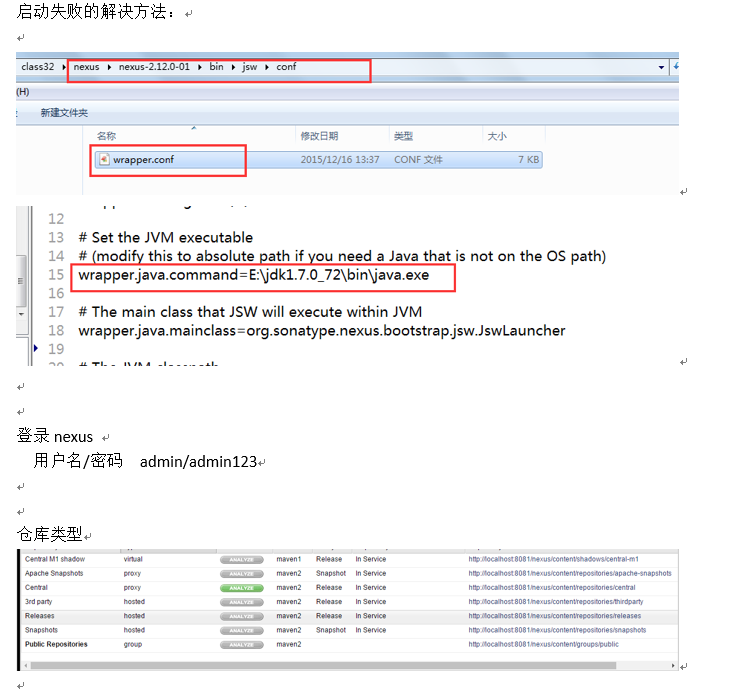Click ANALYZE button for Releases row
The height and width of the screenshot is (689, 754).
pos(241,616)
